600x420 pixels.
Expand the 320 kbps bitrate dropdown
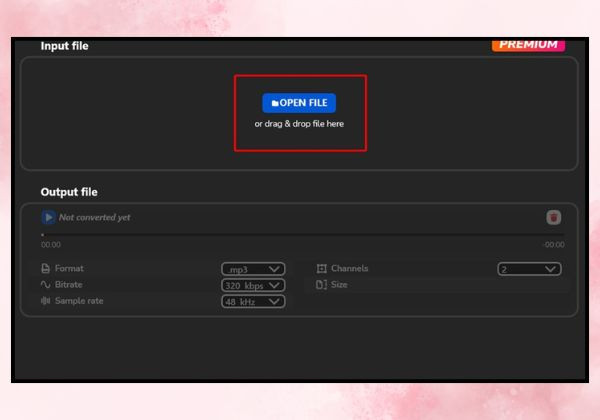[253, 285]
